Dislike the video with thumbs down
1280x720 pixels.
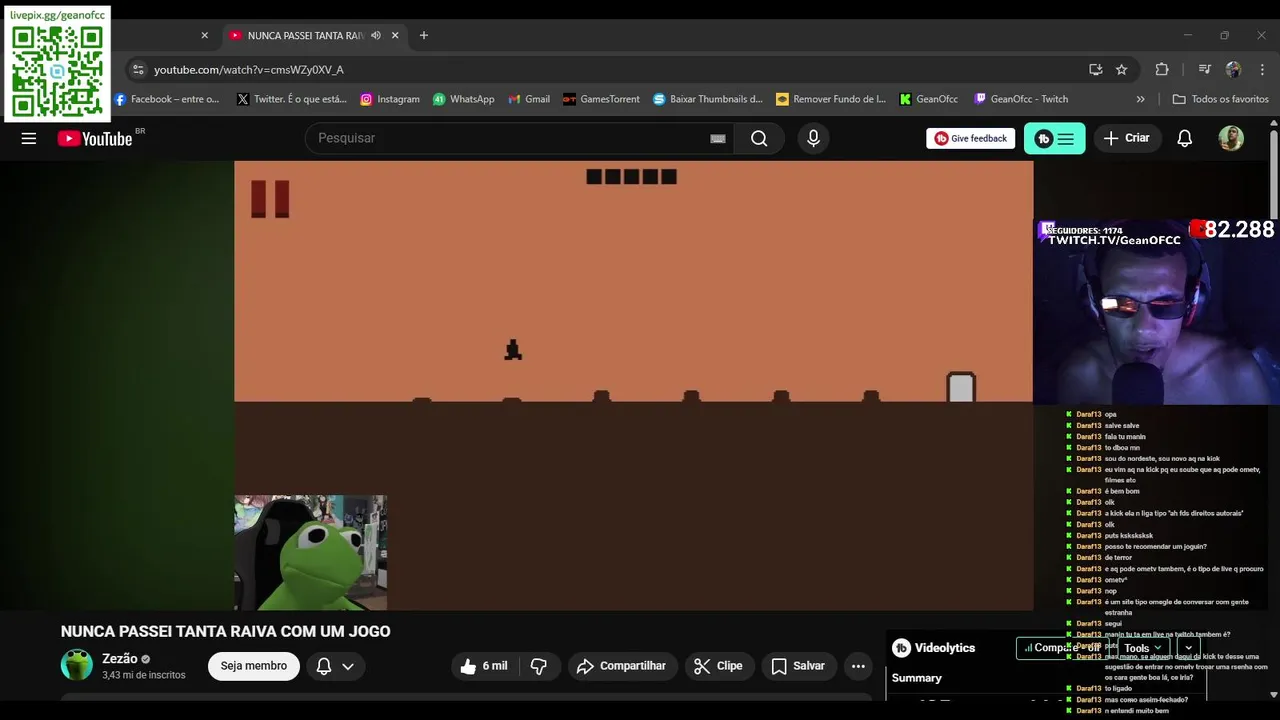539,666
